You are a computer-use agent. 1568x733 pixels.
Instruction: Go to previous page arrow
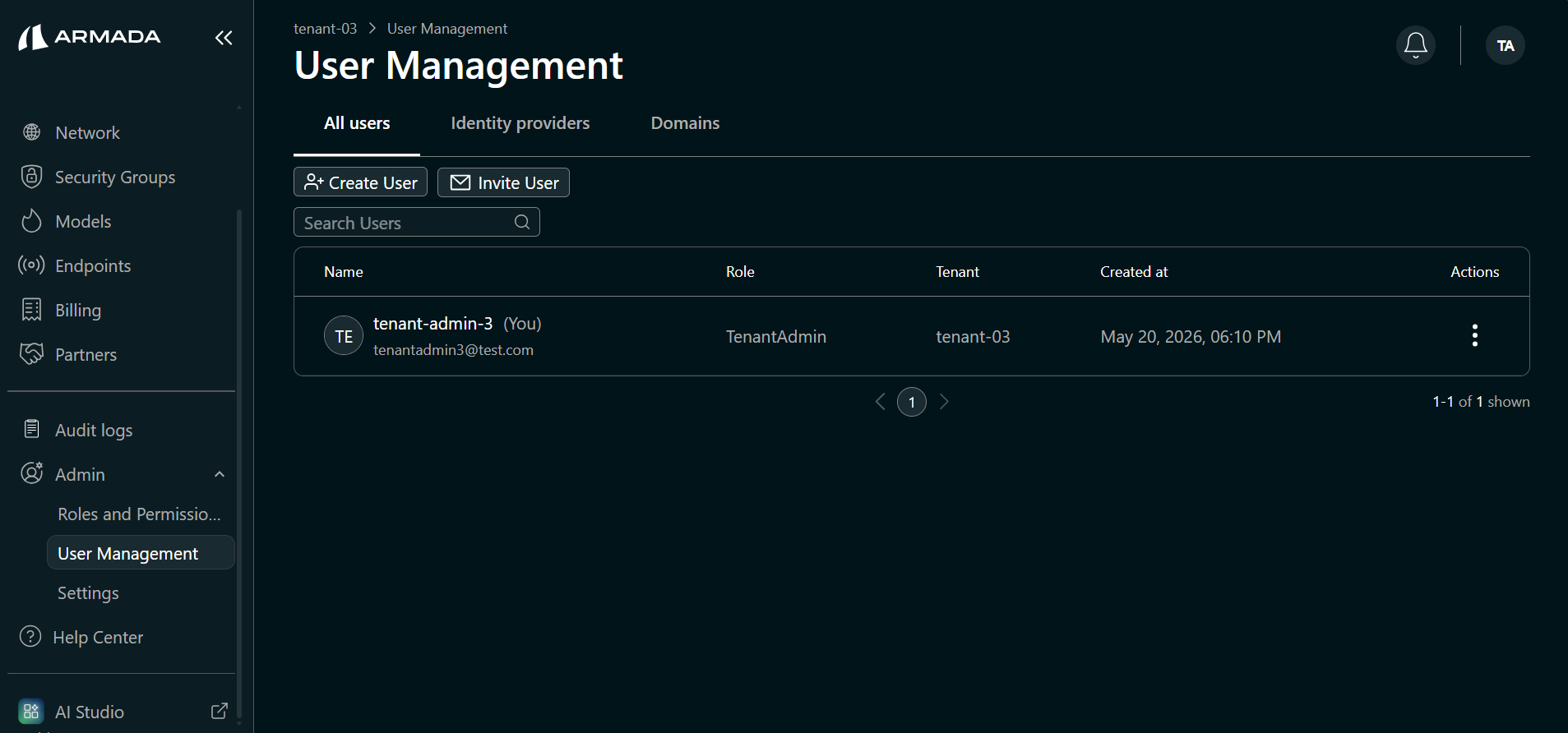tap(880, 402)
